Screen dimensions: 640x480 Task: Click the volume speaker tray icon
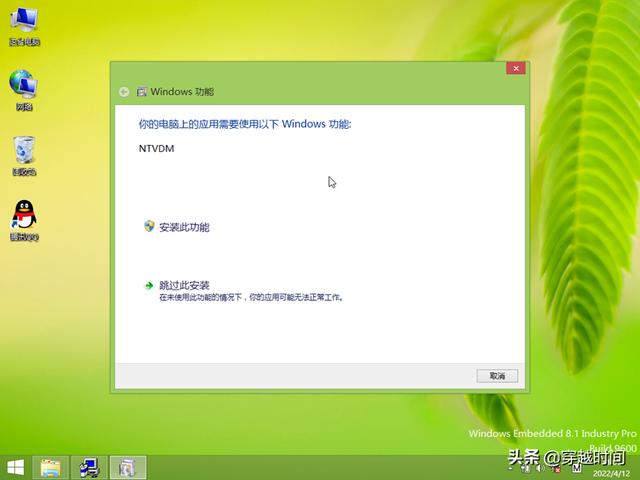pyautogui.click(x=540, y=468)
